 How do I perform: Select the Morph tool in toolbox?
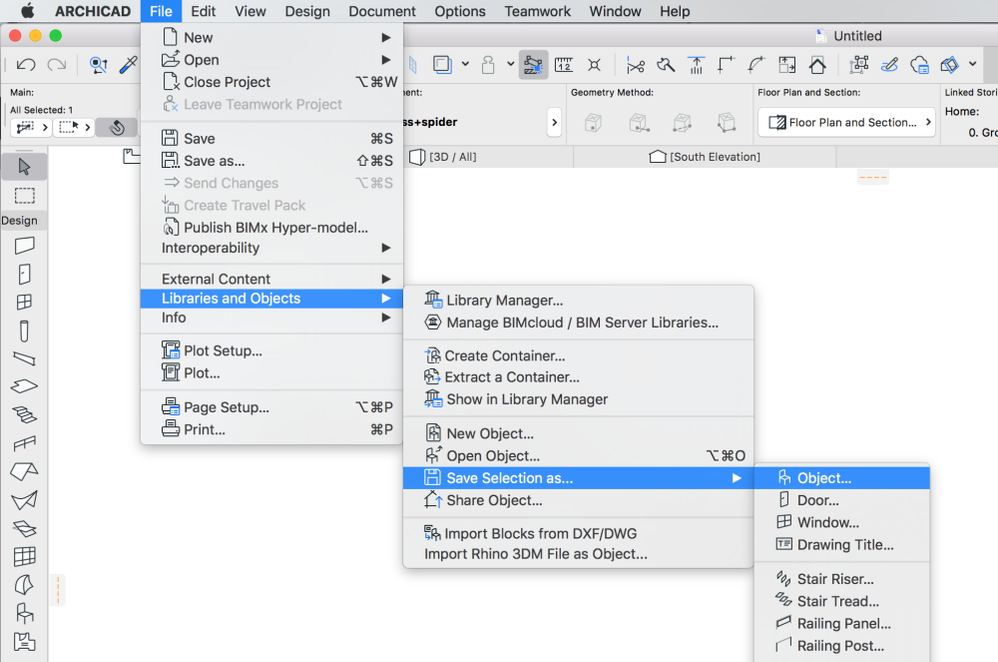click(x=24, y=585)
